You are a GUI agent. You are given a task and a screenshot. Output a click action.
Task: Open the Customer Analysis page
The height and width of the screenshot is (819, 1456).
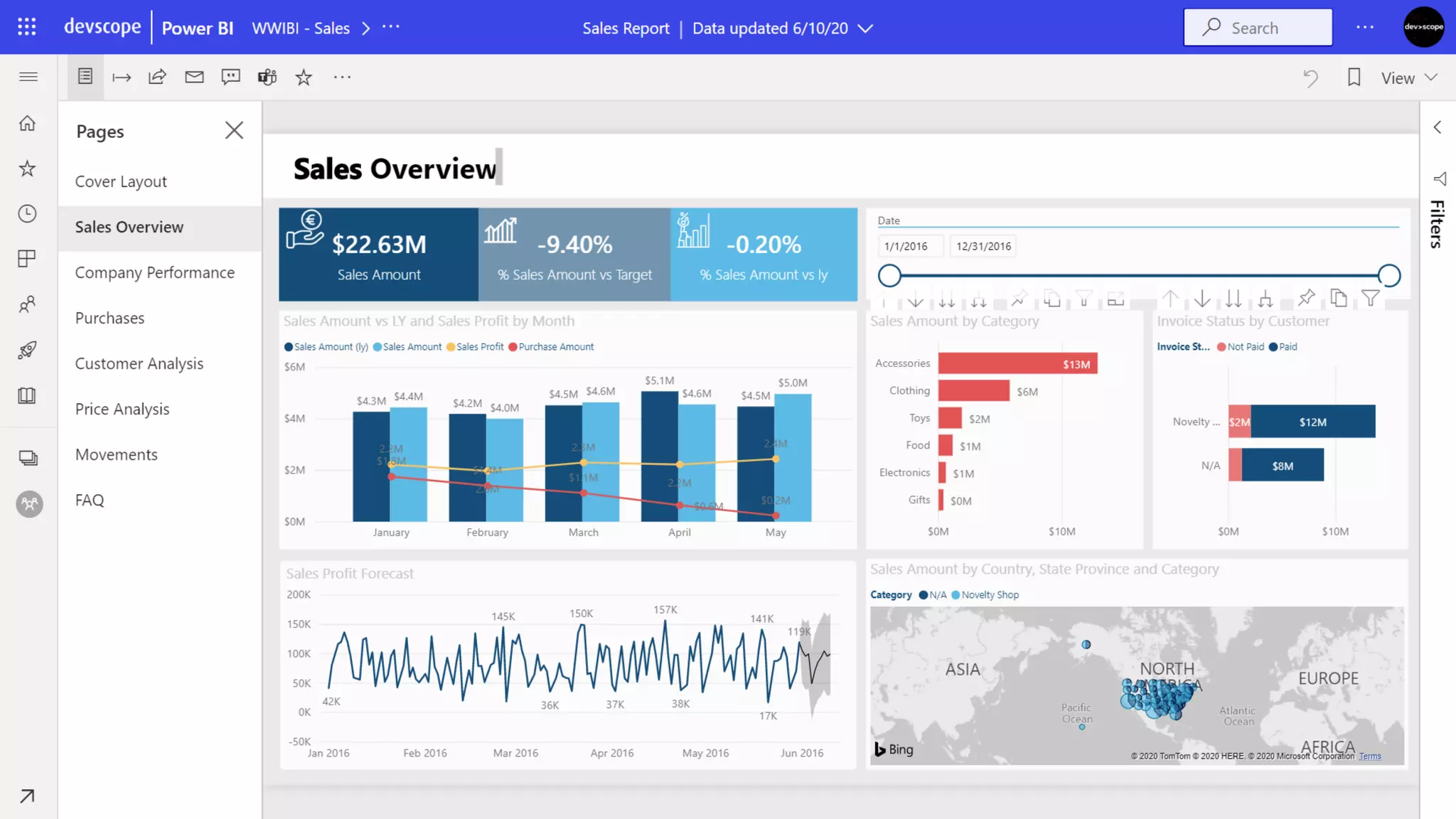pyautogui.click(x=139, y=363)
